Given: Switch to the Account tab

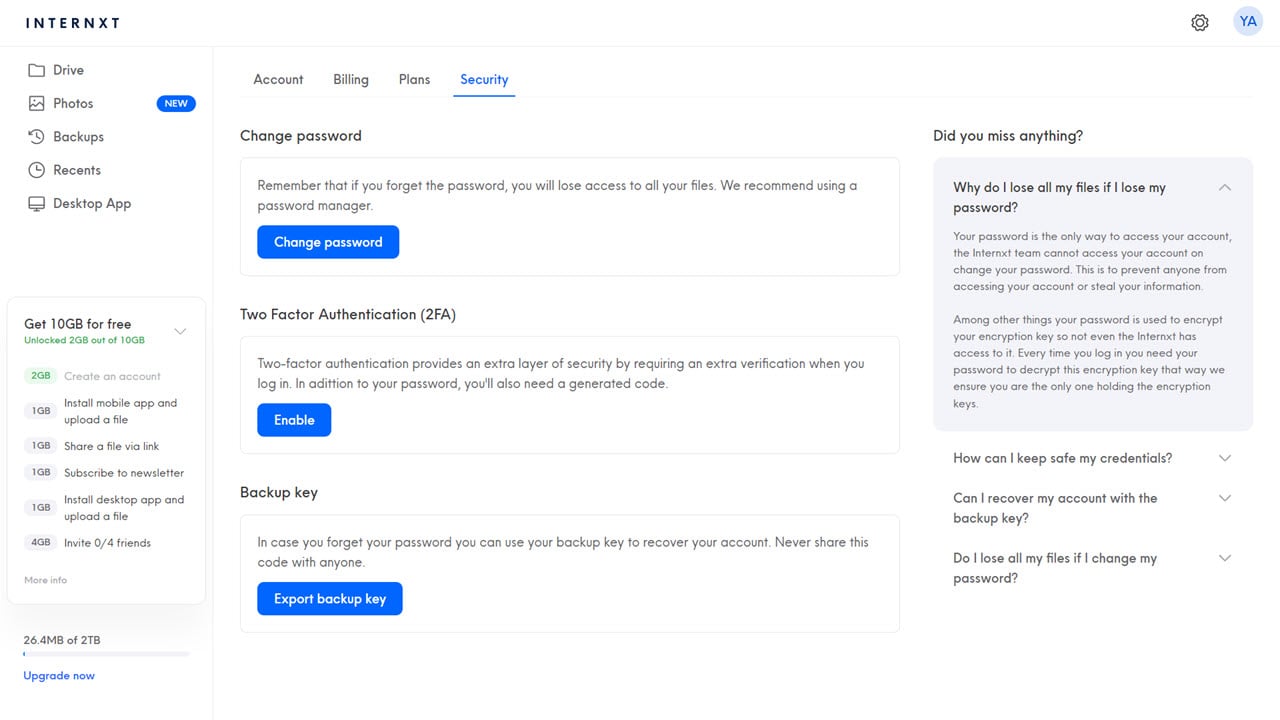Looking at the screenshot, I should (x=278, y=79).
